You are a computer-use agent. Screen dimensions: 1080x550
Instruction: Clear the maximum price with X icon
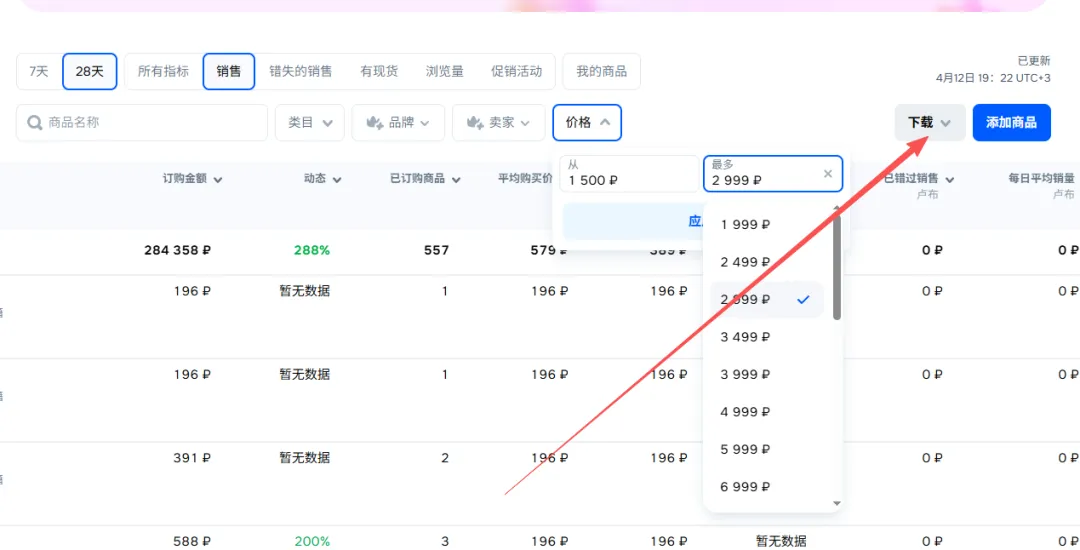click(828, 173)
